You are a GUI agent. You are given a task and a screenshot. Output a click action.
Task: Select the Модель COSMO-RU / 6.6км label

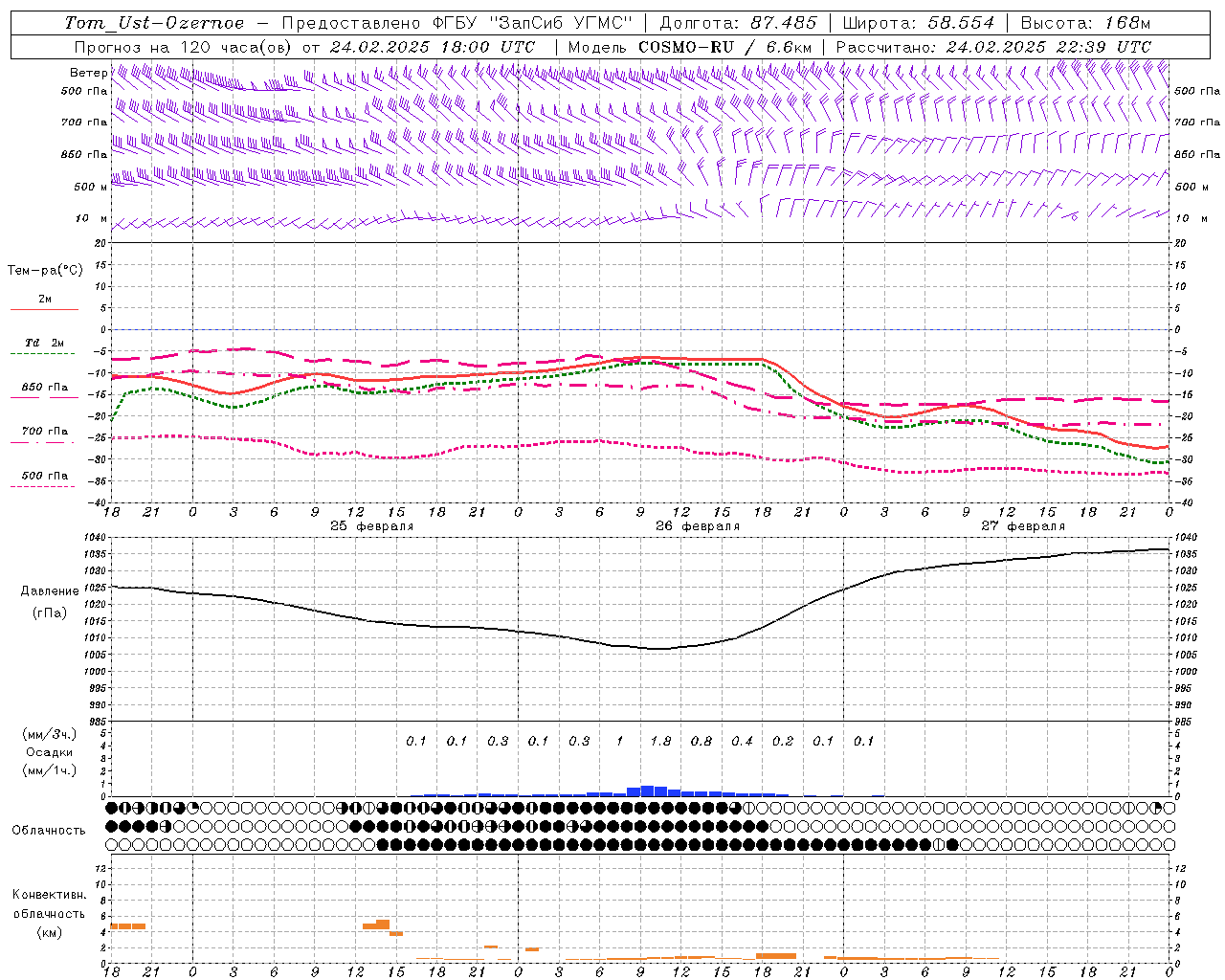[690, 47]
